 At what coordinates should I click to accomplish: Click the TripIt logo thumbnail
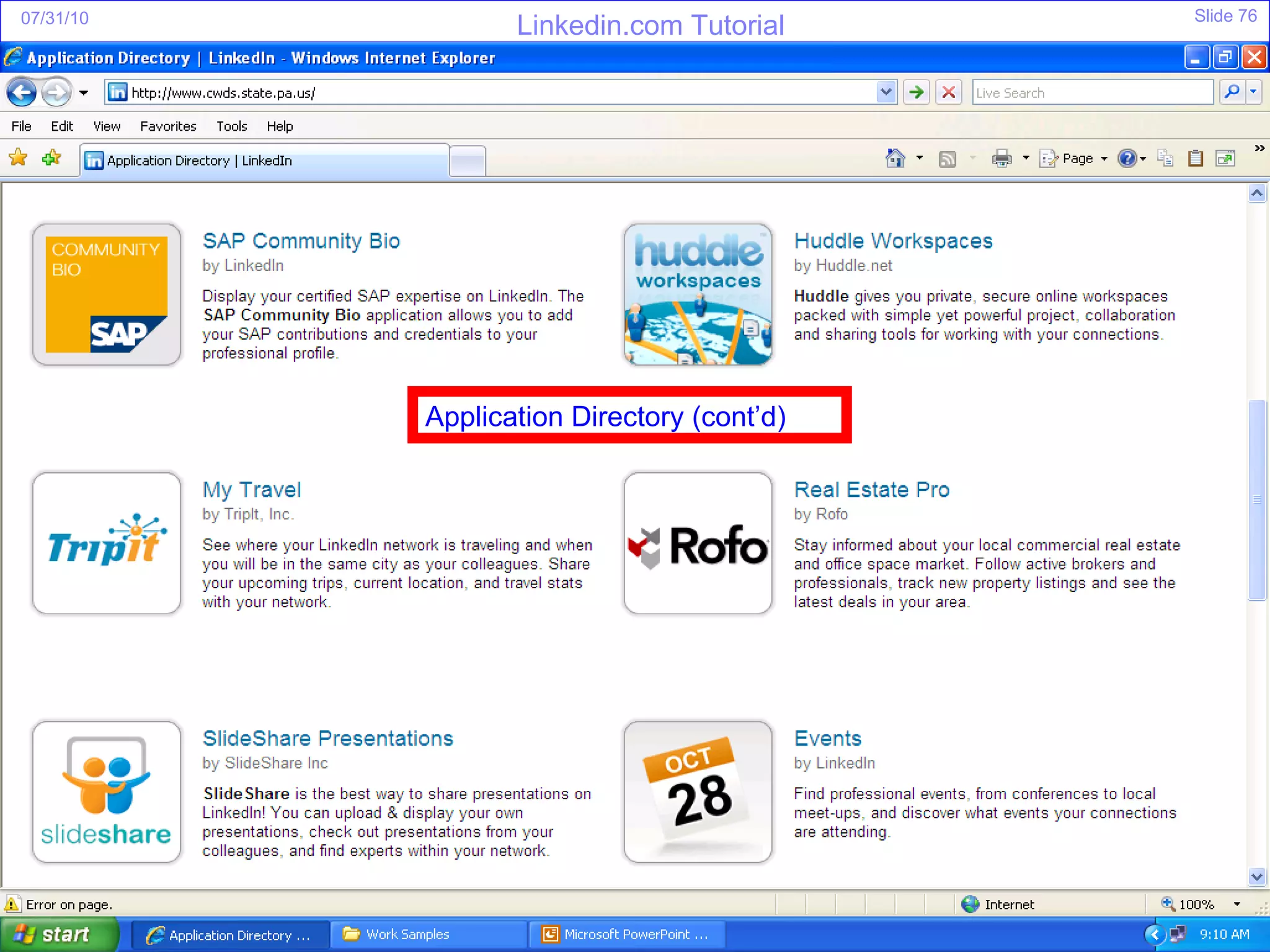[107, 543]
